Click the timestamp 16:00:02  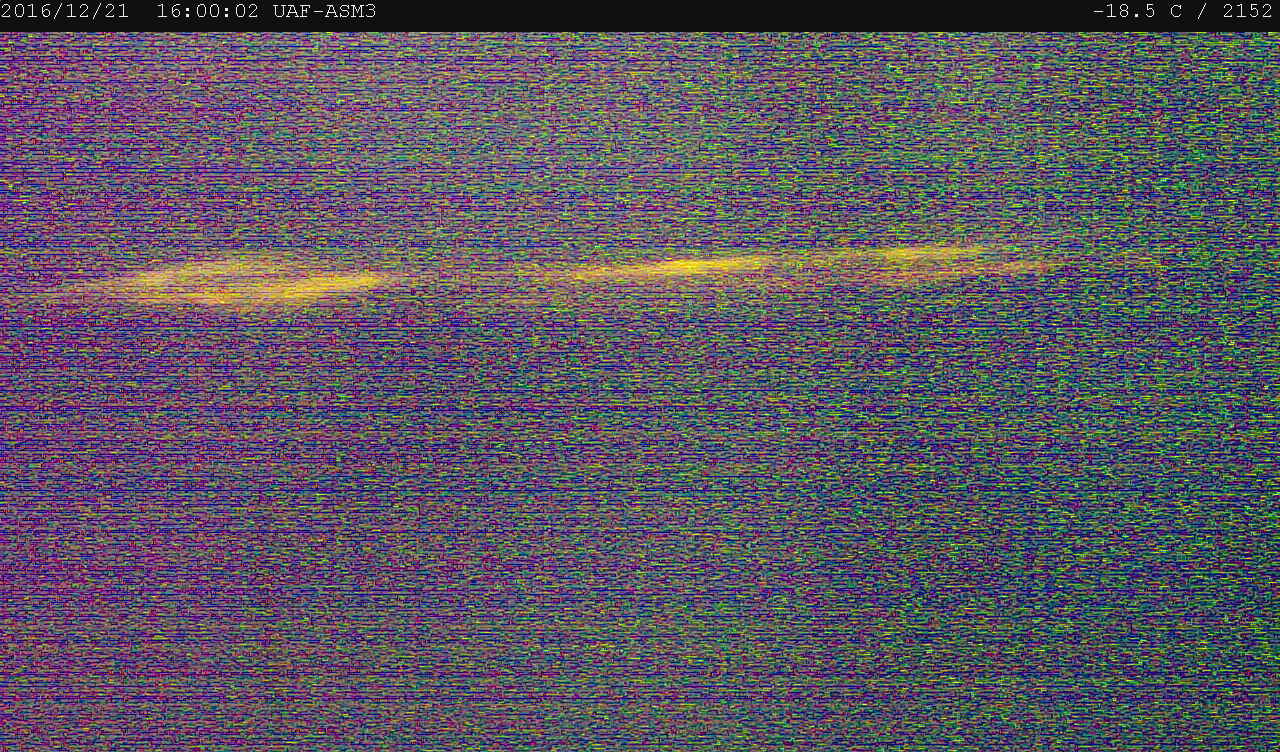[207, 12]
